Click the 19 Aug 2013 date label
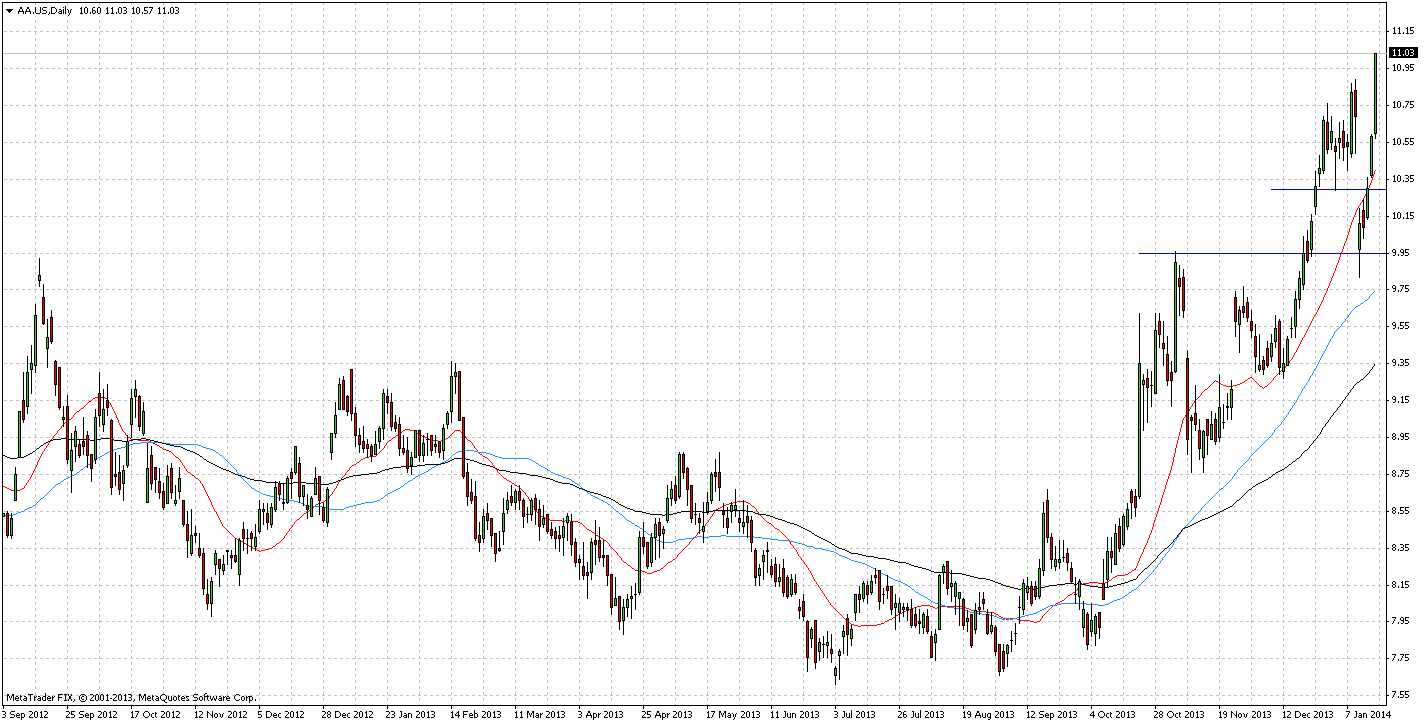The image size is (1426, 723). [987, 715]
